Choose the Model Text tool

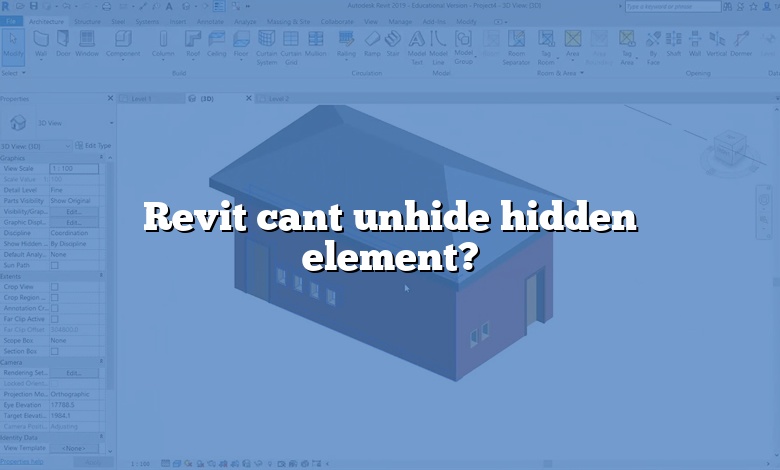click(x=417, y=48)
